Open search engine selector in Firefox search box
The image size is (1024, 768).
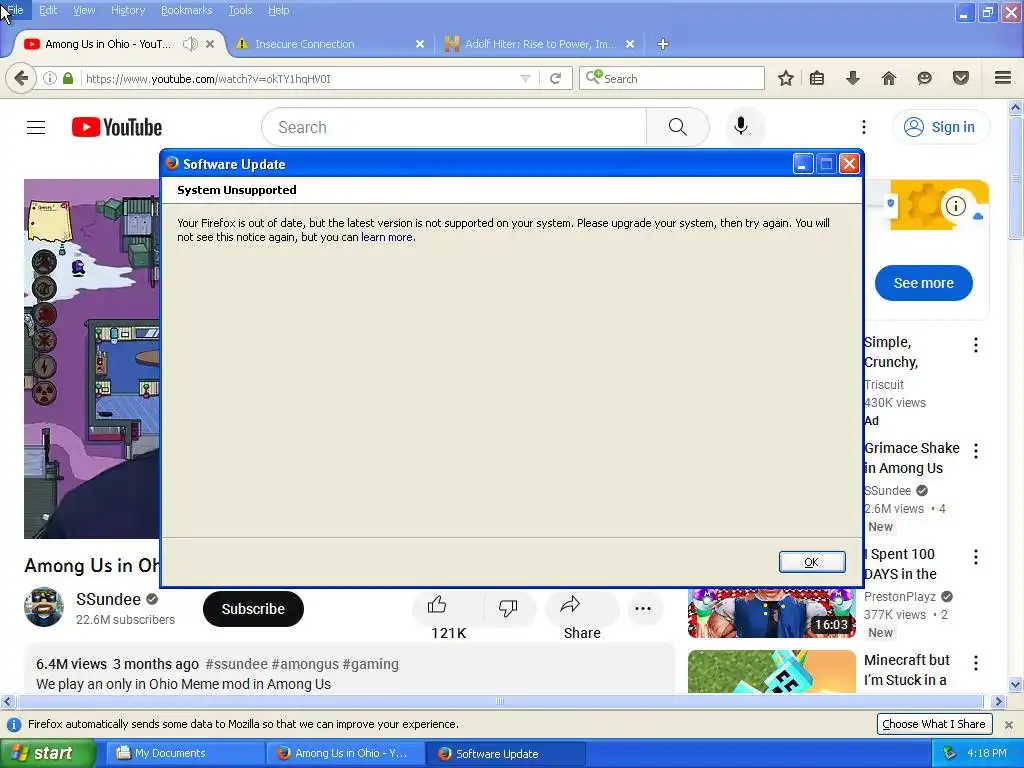(594, 77)
